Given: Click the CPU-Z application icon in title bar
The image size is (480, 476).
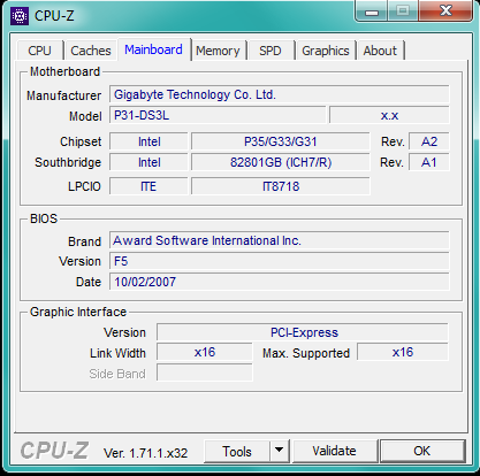Looking at the screenshot, I should [19, 16].
